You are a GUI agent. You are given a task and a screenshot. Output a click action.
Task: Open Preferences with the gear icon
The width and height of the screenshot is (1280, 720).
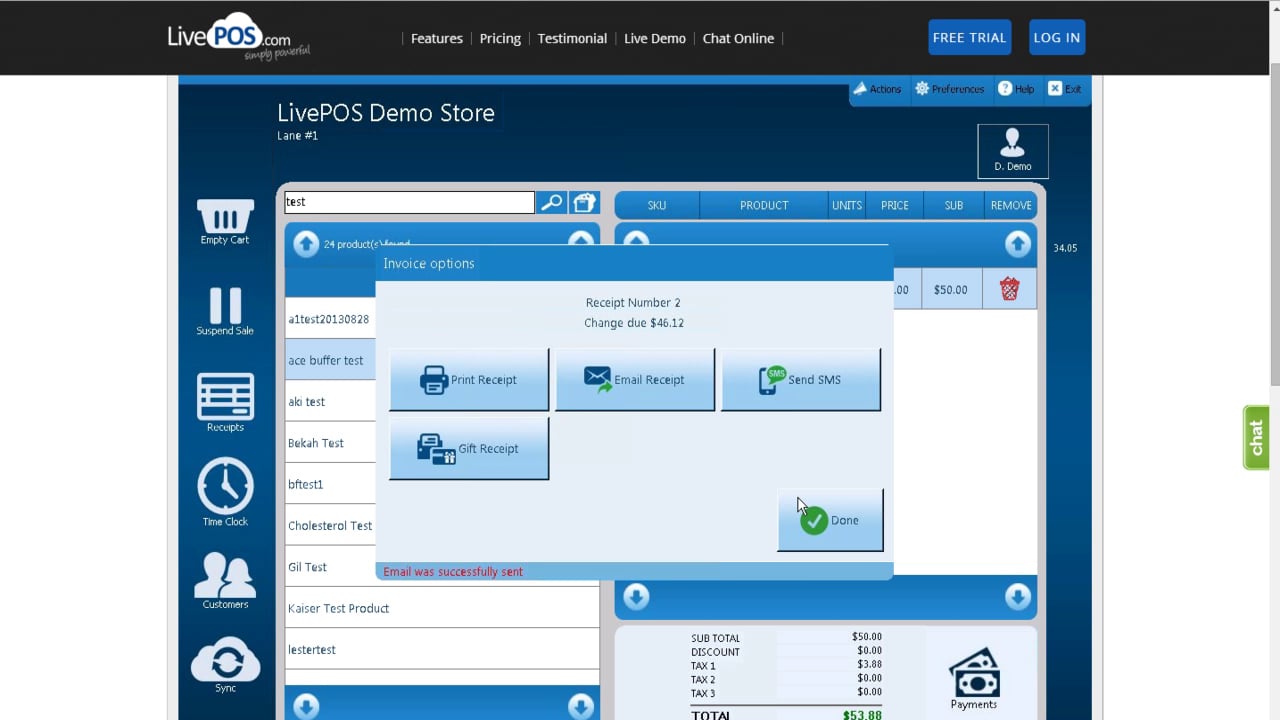click(949, 89)
